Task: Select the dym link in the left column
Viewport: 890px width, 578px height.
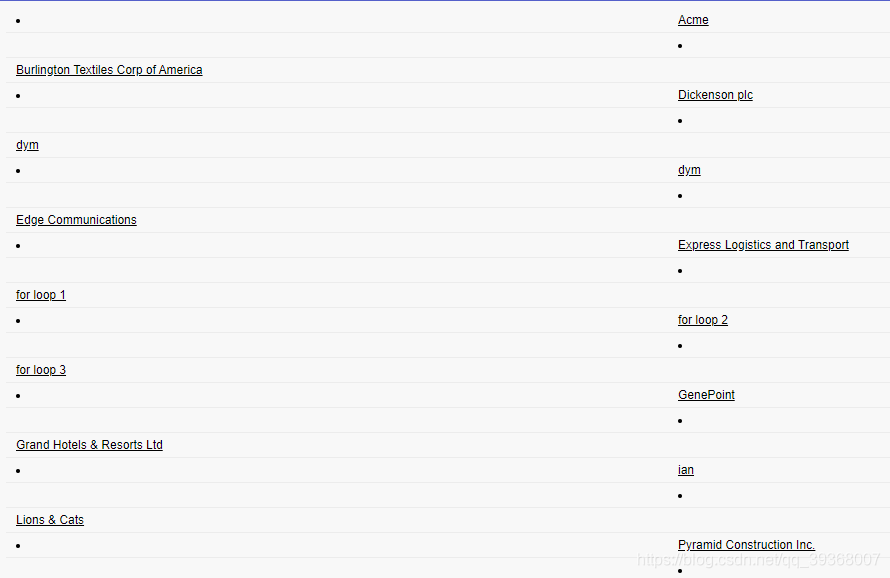Action: pyautogui.click(x=27, y=144)
